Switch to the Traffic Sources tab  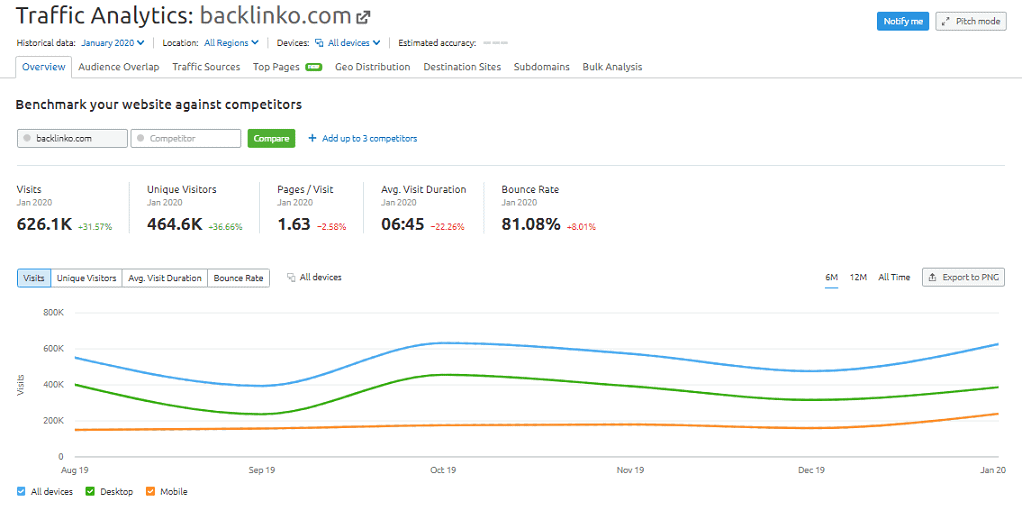click(x=206, y=66)
